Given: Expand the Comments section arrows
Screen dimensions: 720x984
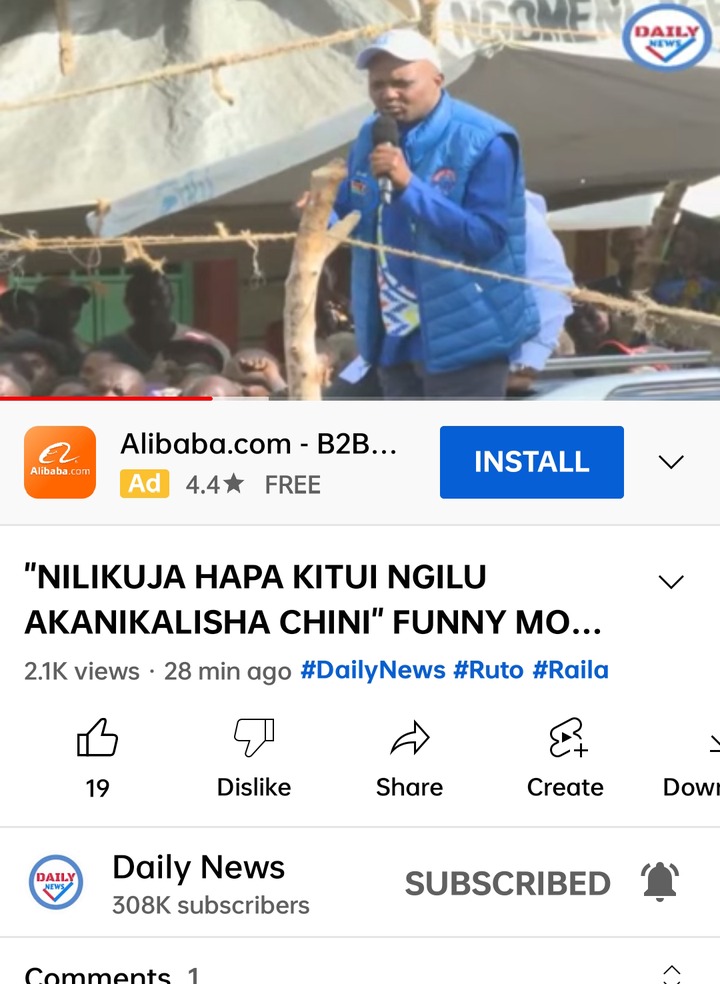Looking at the screenshot, I should 671,975.
